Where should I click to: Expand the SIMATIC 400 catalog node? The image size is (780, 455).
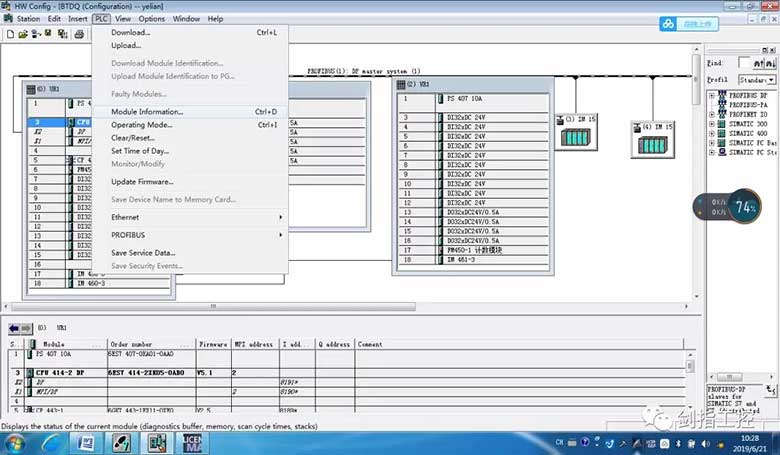pyautogui.click(x=712, y=133)
